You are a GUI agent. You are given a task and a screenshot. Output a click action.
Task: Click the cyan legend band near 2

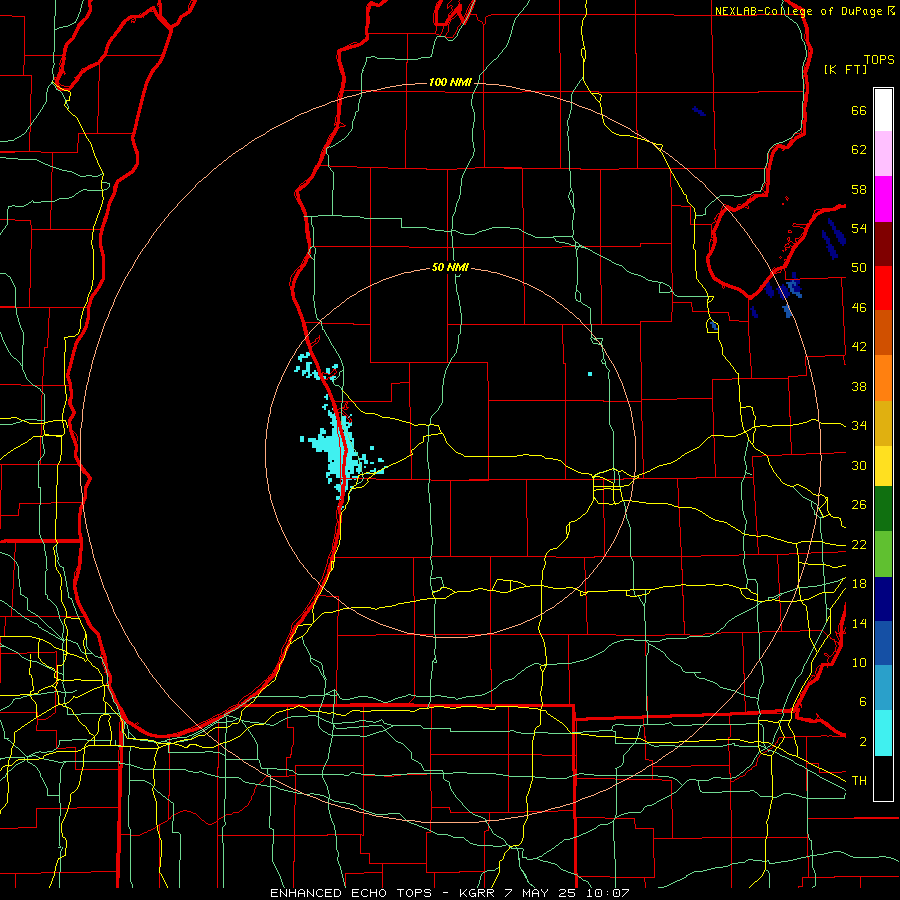(883, 733)
